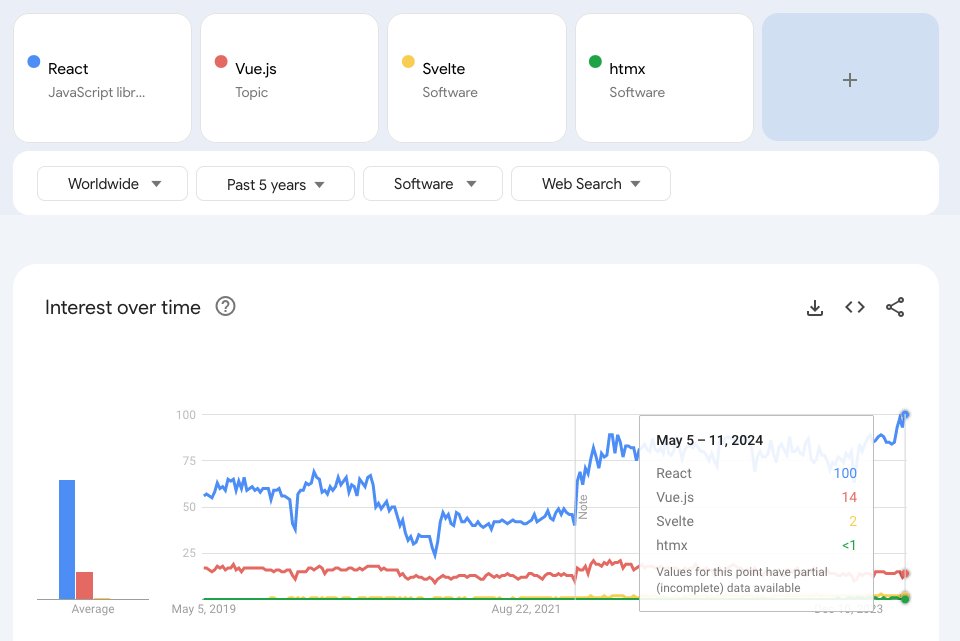Viewport: 960px width, 641px height.
Task: Open the embed code icon
Action: [855, 307]
